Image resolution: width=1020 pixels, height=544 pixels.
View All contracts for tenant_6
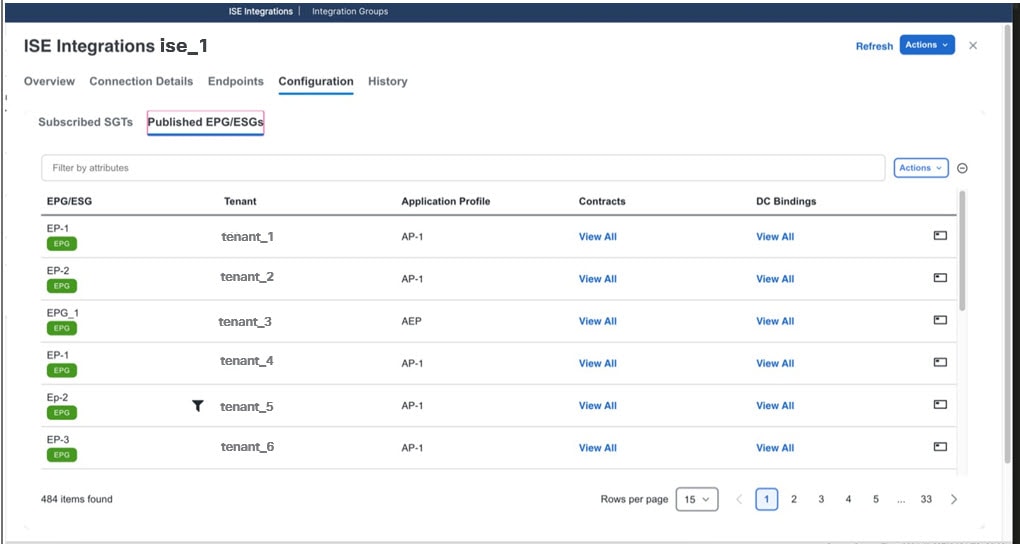point(598,448)
